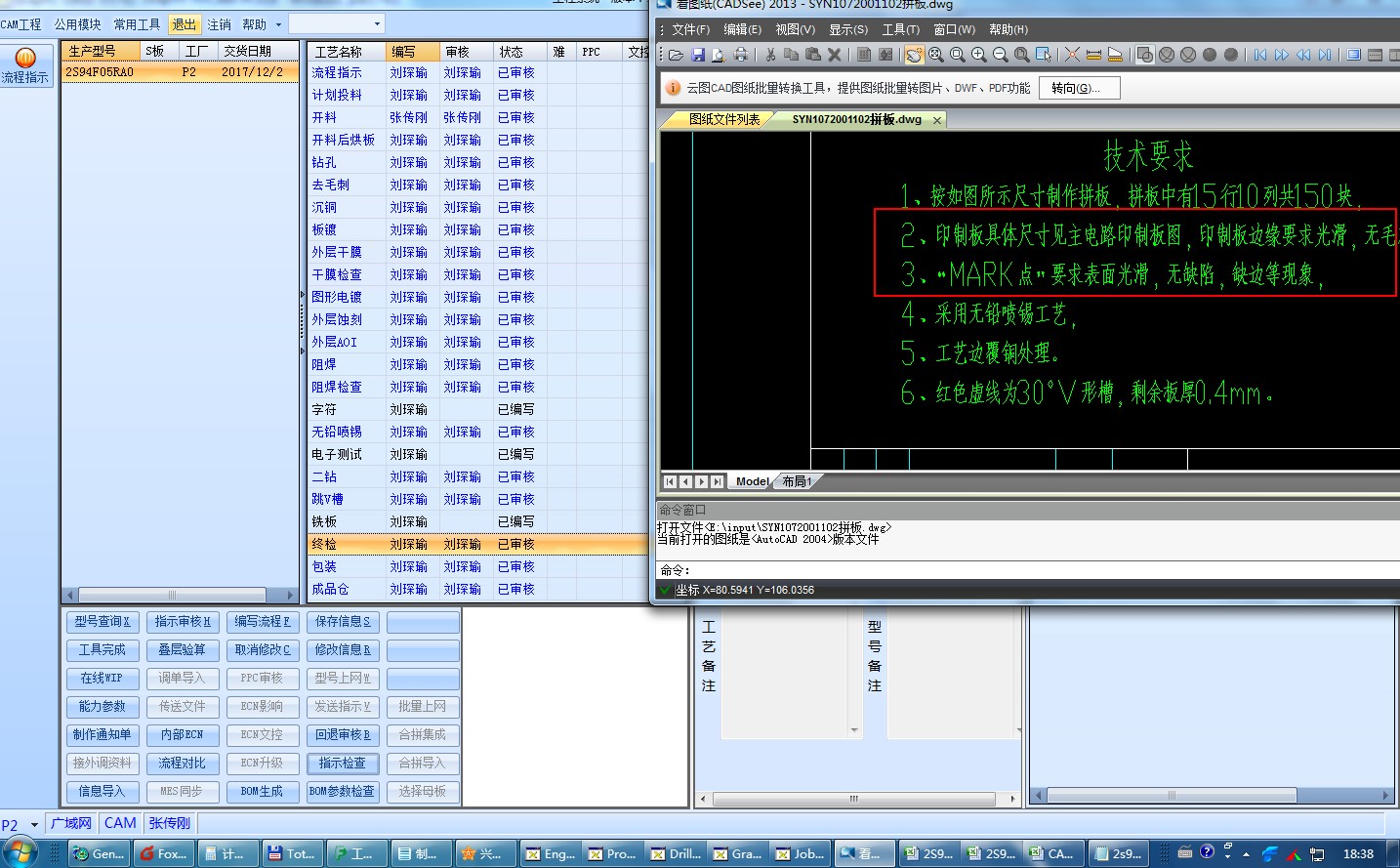Click the 2D wireframe view mode icon
This screenshot has width=1400, height=868.
1145,55
